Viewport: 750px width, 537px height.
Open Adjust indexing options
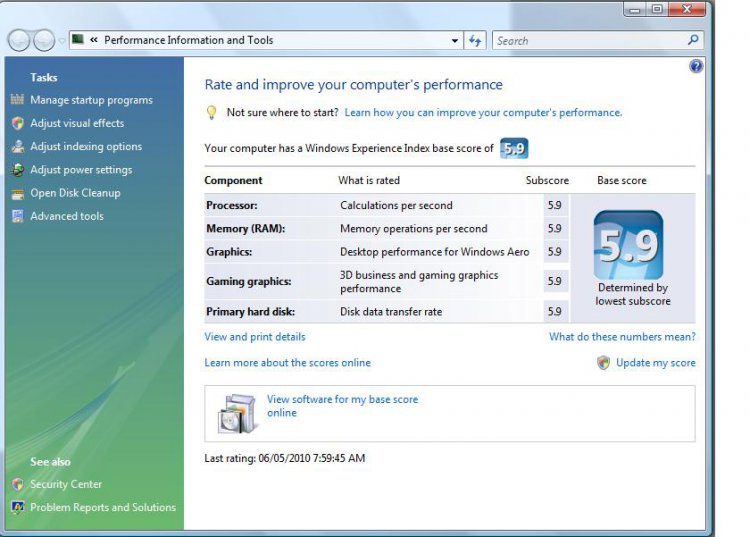[x=86, y=146]
